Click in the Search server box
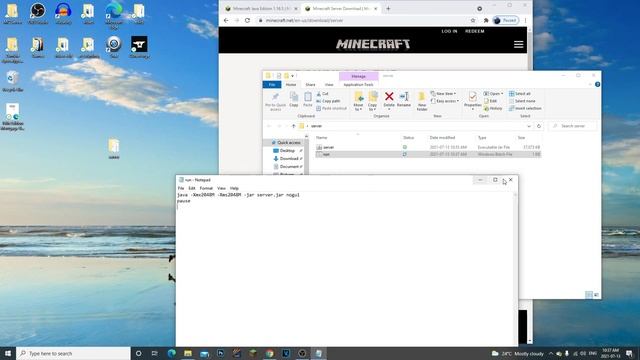The width and height of the screenshot is (640, 360). point(573,126)
